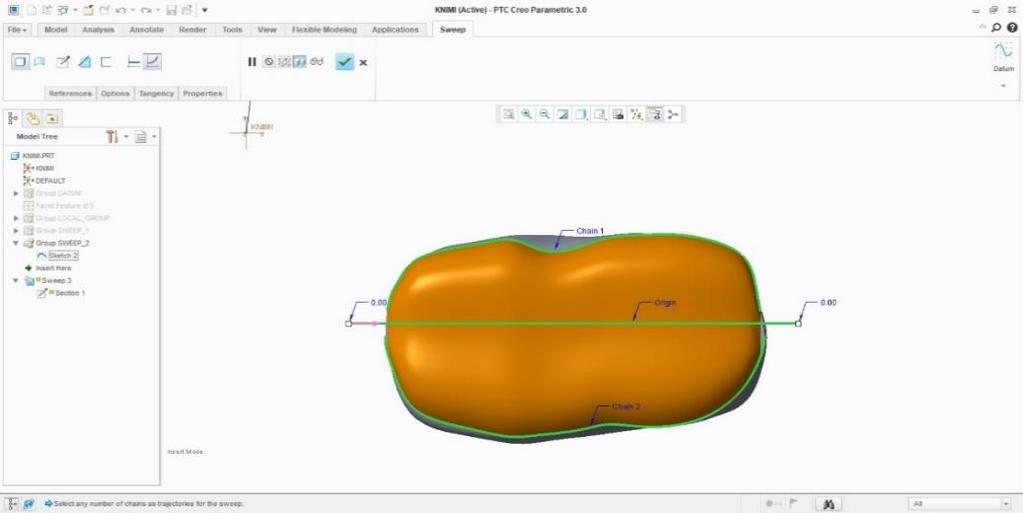Select the sweep as surface option
Image resolution: width=1023 pixels, height=513 pixels.
(40, 62)
